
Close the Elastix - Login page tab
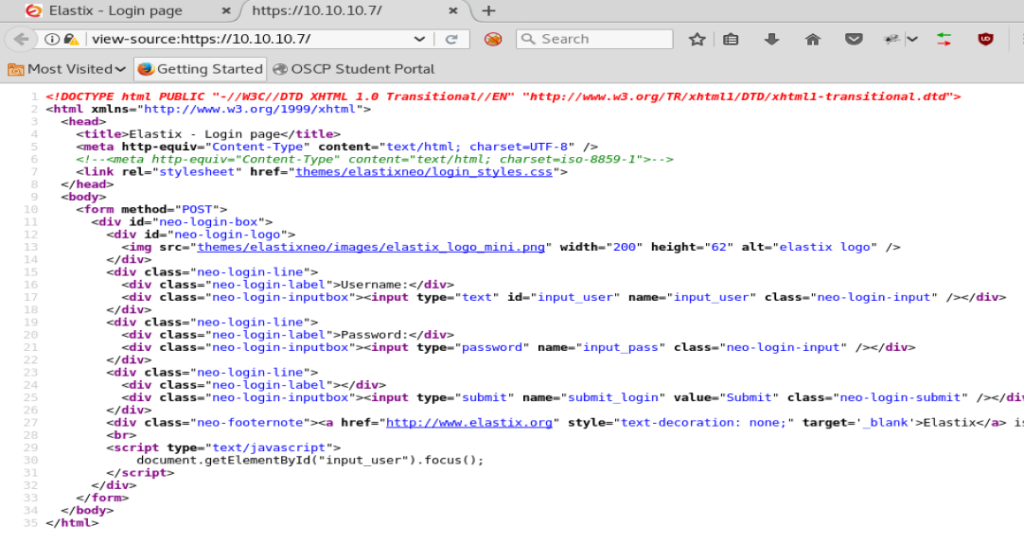(226, 11)
